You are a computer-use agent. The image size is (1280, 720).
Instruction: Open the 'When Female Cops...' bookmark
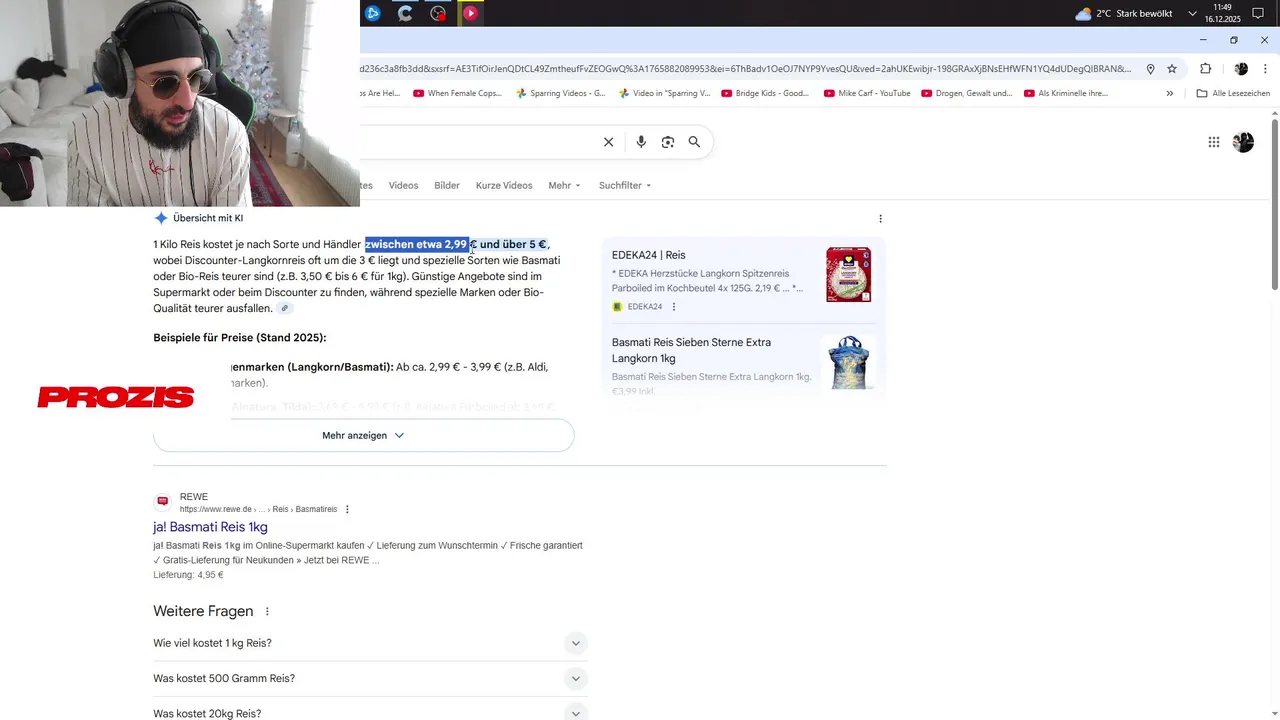[x=457, y=93]
